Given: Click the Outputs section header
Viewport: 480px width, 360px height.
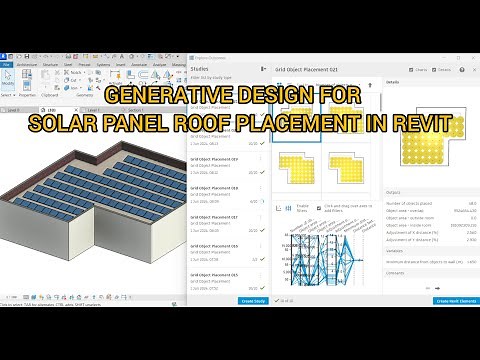Looking at the screenshot, I should pos(432,192).
